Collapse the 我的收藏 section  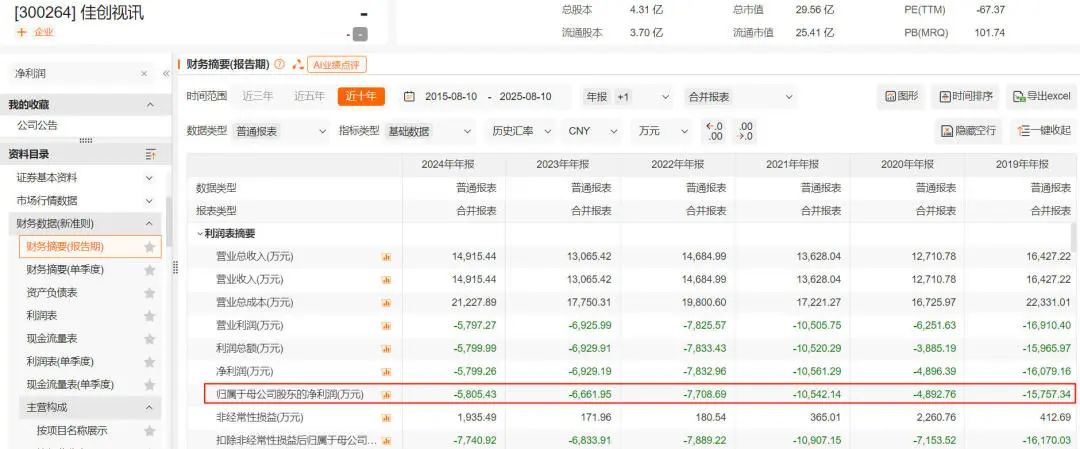coord(150,105)
